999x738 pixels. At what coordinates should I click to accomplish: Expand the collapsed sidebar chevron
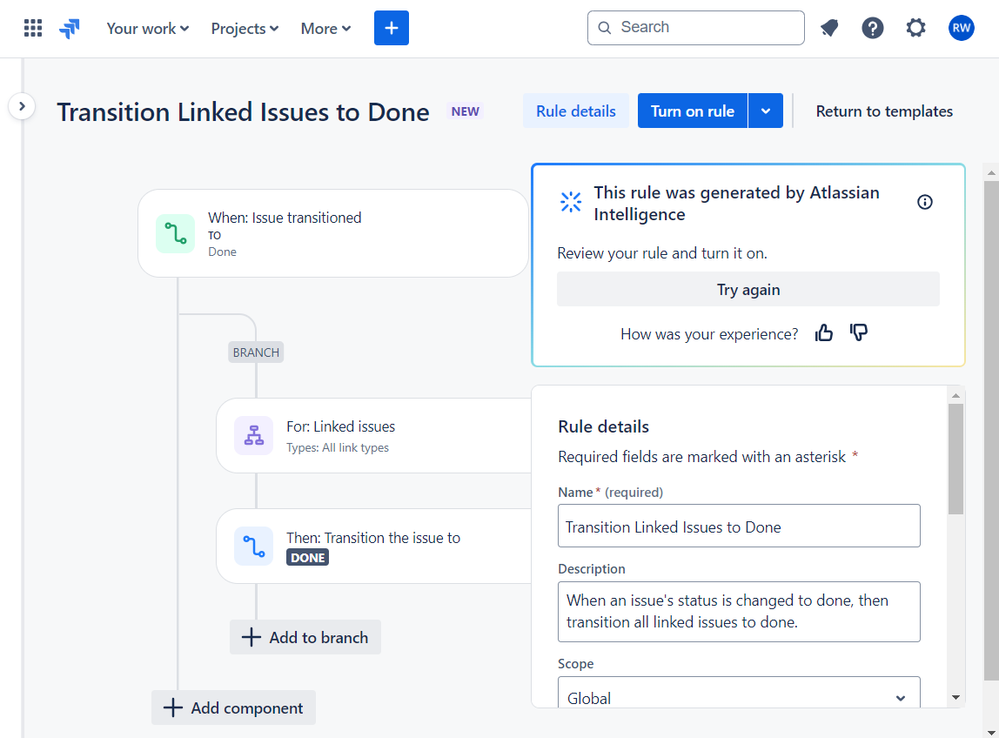[x=22, y=106]
